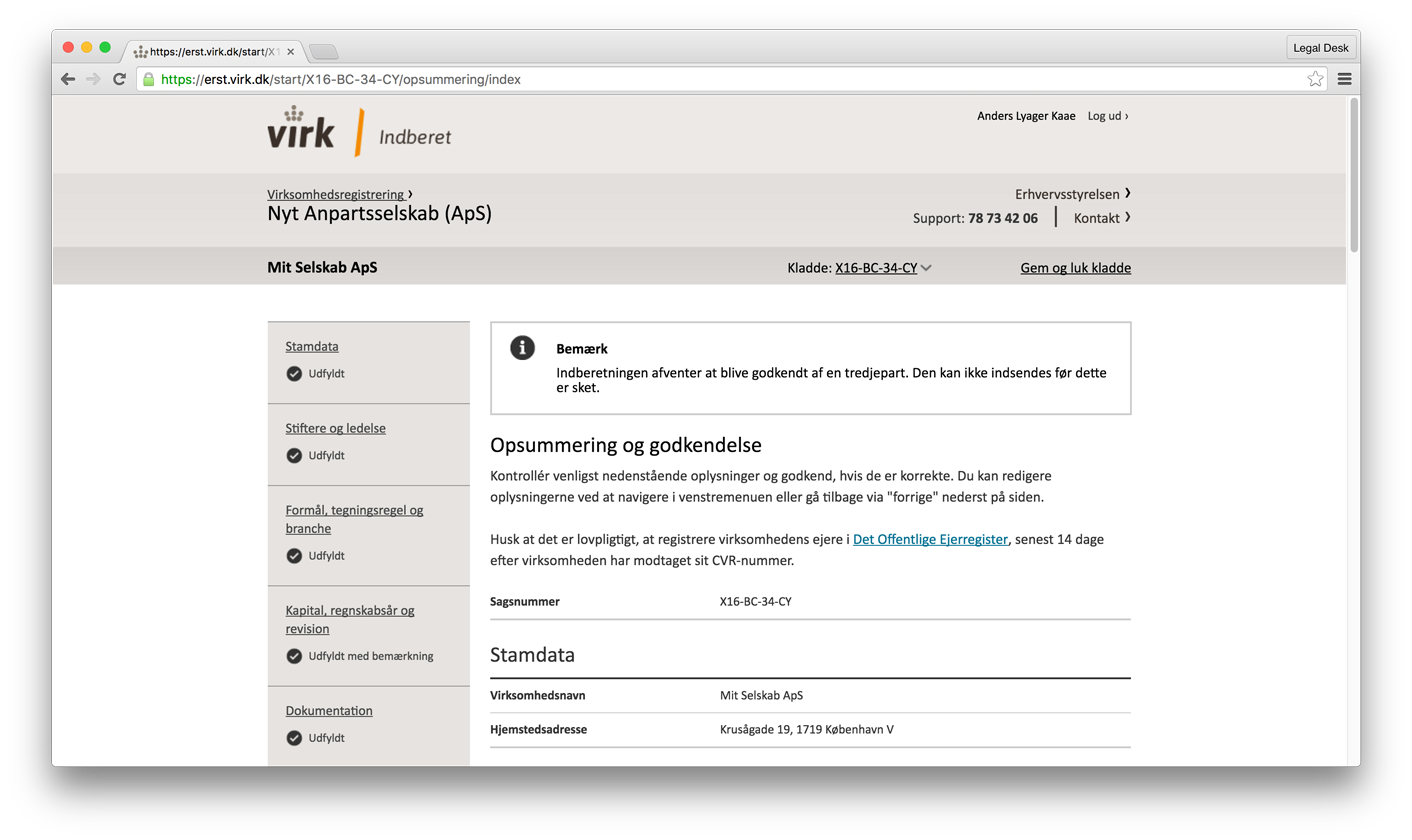The width and height of the screenshot is (1412, 840).
Task: Select the erst.virk.dk browser tab
Action: tap(212, 51)
